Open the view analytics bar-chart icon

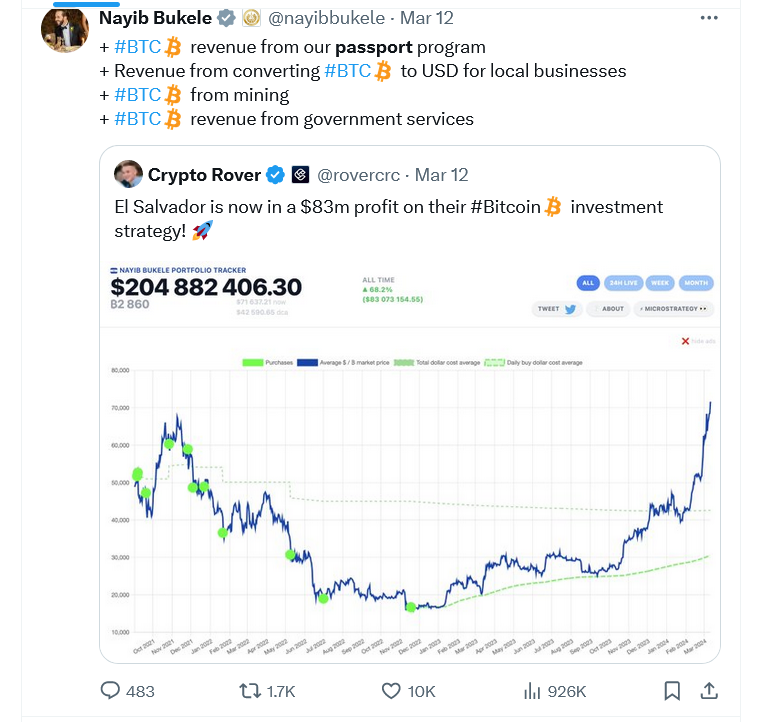tap(533, 690)
